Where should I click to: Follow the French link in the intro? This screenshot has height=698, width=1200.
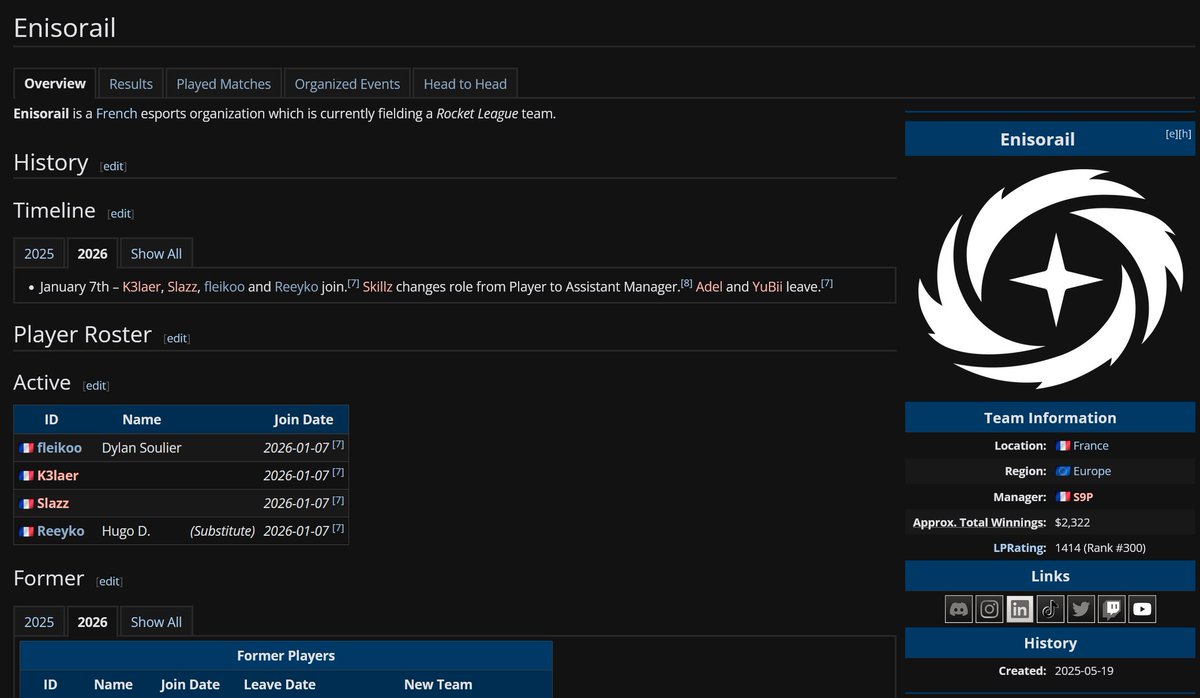[117, 114]
